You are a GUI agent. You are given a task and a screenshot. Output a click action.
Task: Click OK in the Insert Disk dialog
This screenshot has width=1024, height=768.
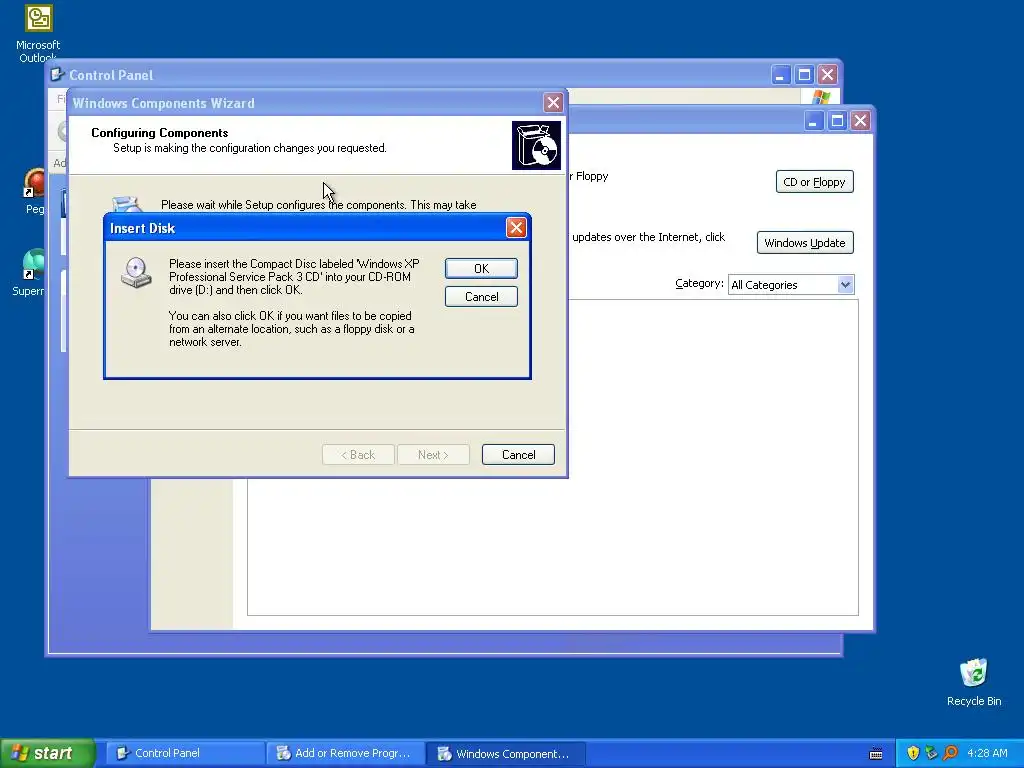[481, 268]
